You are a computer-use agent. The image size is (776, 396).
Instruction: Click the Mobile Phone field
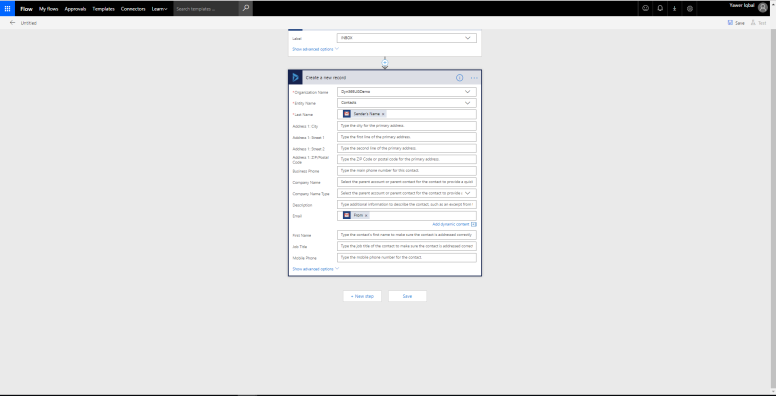tap(407, 257)
